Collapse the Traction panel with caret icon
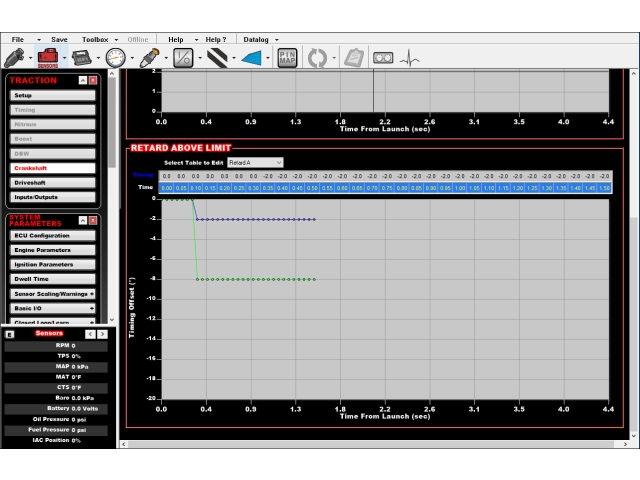The image size is (640, 480). click(83, 80)
